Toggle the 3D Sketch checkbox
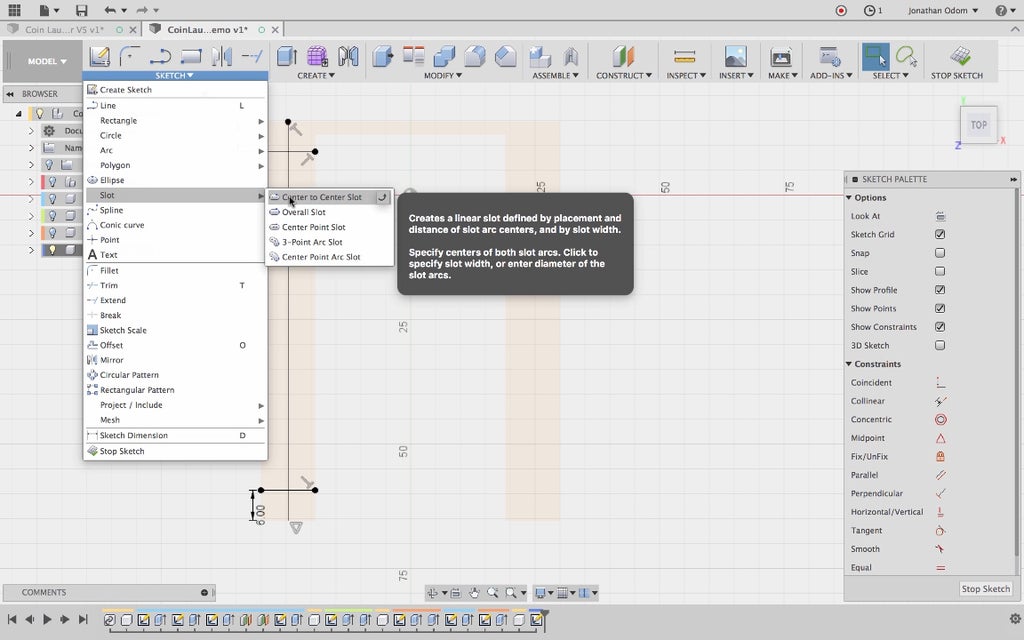The width and height of the screenshot is (1024, 640). tap(940, 346)
